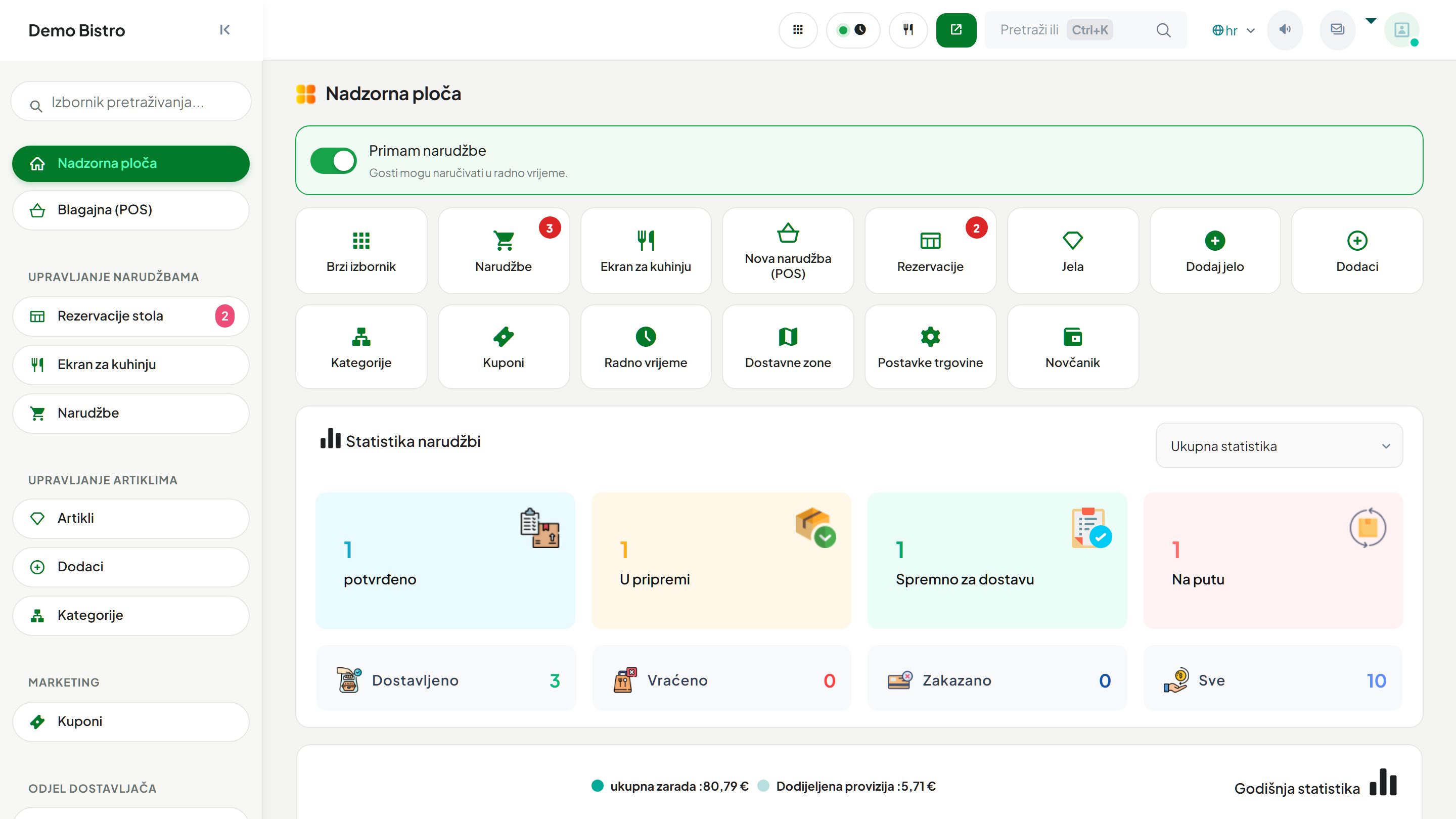Click the potvrđeno orders card
Image resolution: width=1456 pixels, height=819 pixels.
(x=445, y=560)
